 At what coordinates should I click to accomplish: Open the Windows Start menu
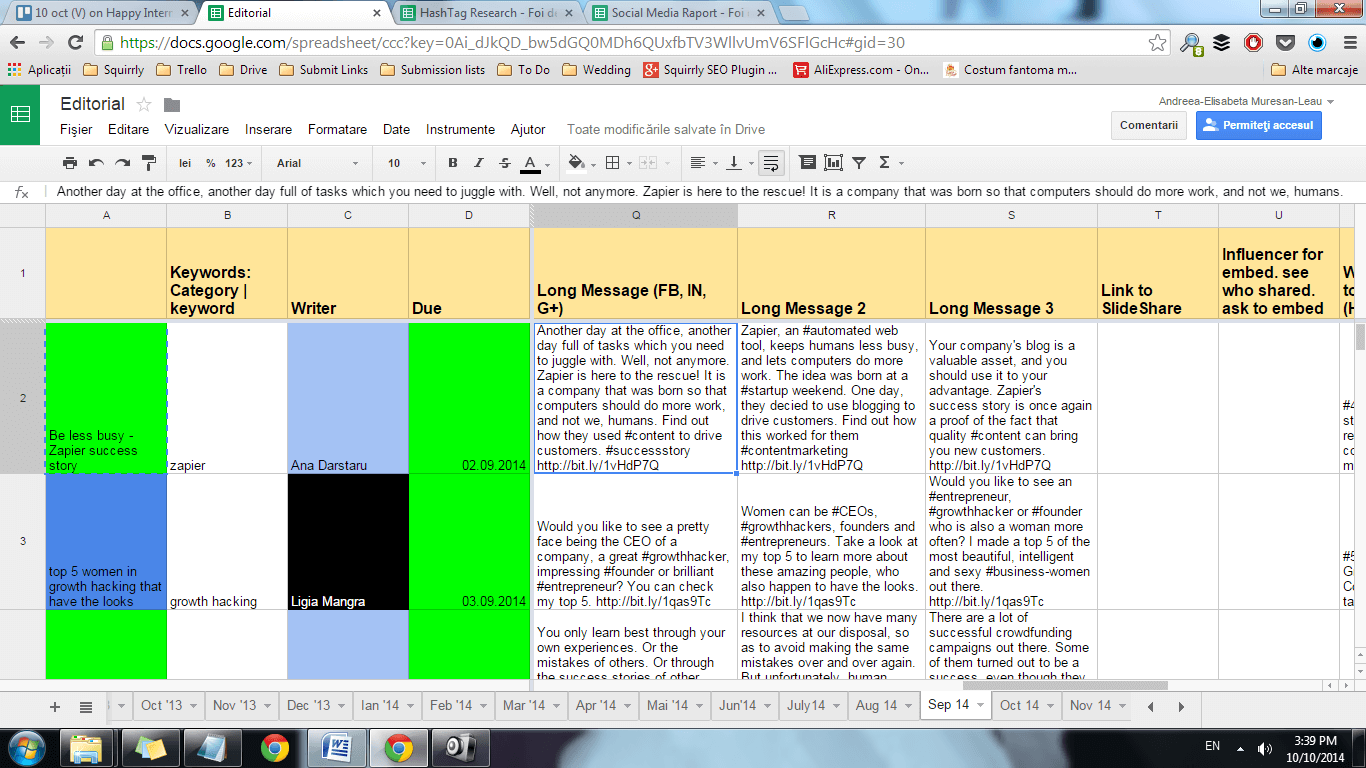[x=25, y=746]
